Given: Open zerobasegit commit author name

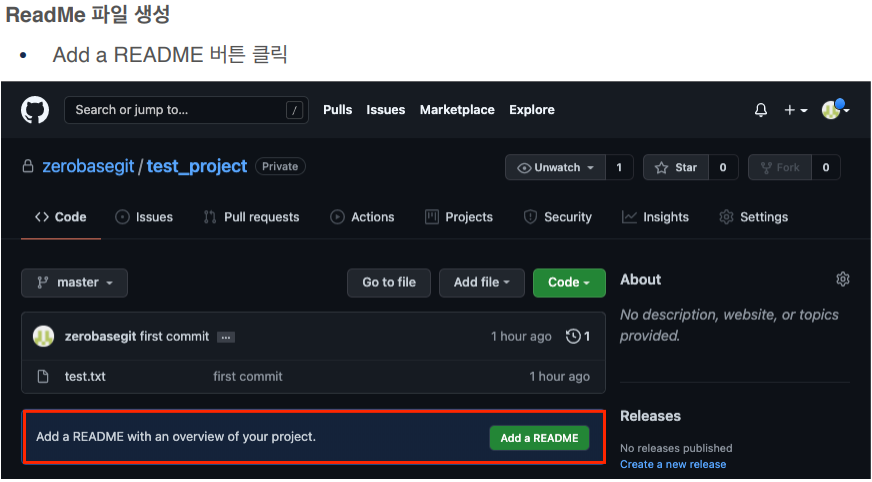Looking at the screenshot, I should pyautogui.click(x=100, y=336).
